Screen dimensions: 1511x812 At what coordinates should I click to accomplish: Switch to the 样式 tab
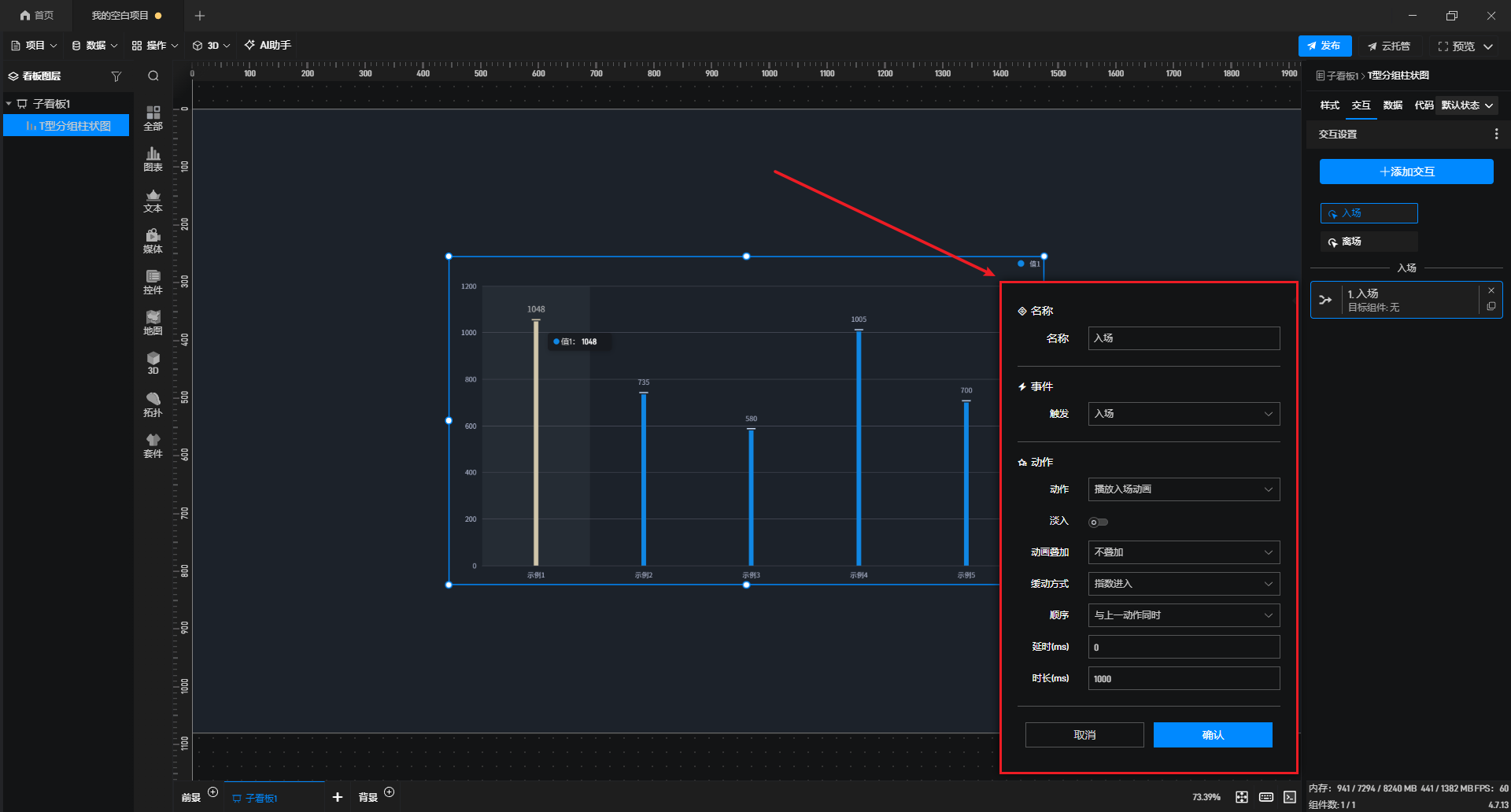(1329, 105)
